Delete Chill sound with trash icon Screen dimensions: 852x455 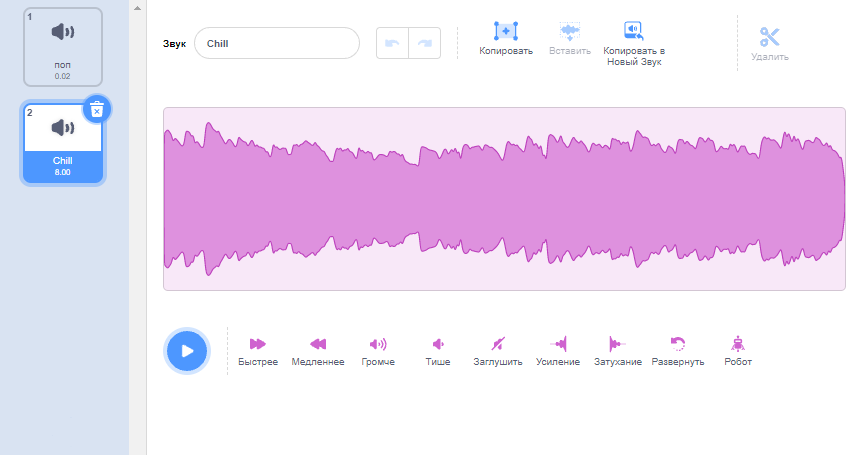(x=96, y=109)
